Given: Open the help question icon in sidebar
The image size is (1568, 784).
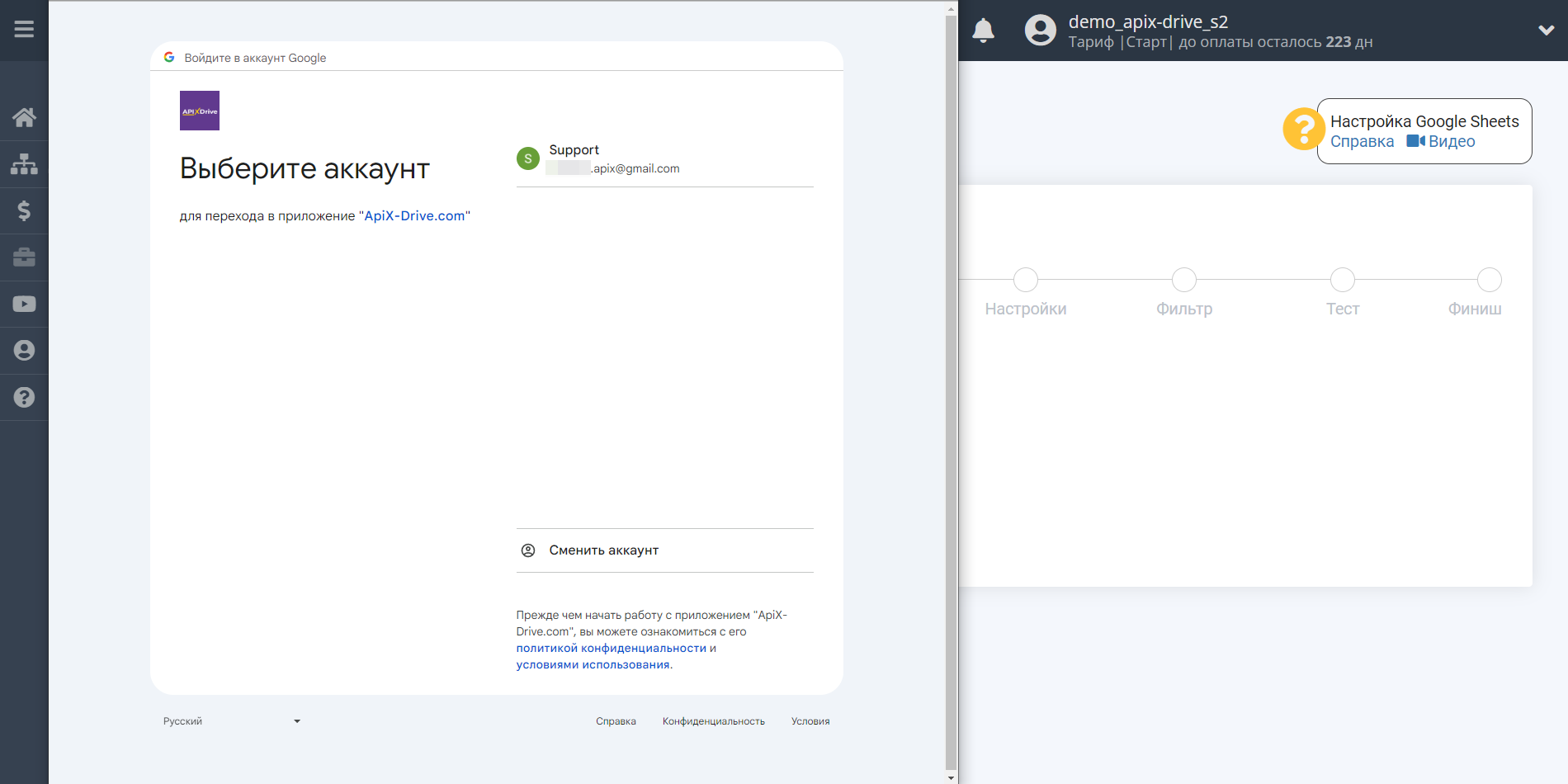Looking at the screenshot, I should click(24, 397).
